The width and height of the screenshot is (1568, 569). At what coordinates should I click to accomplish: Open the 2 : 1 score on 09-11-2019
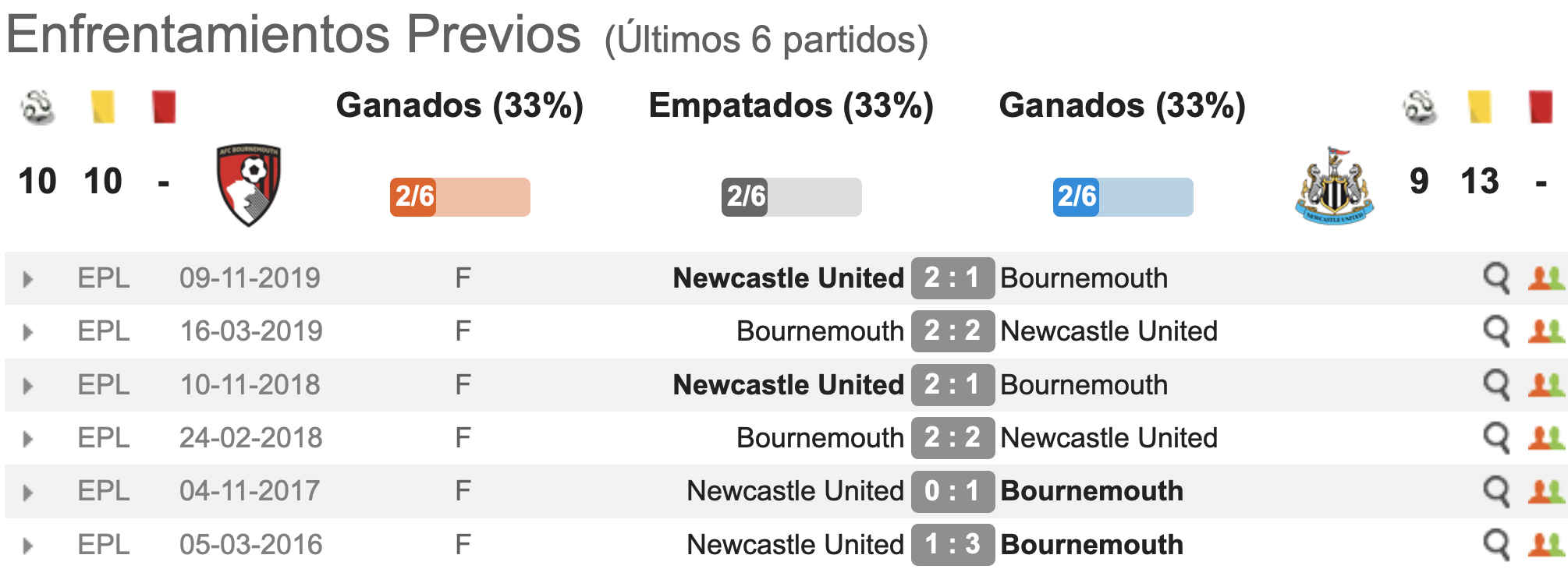click(953, 278)
